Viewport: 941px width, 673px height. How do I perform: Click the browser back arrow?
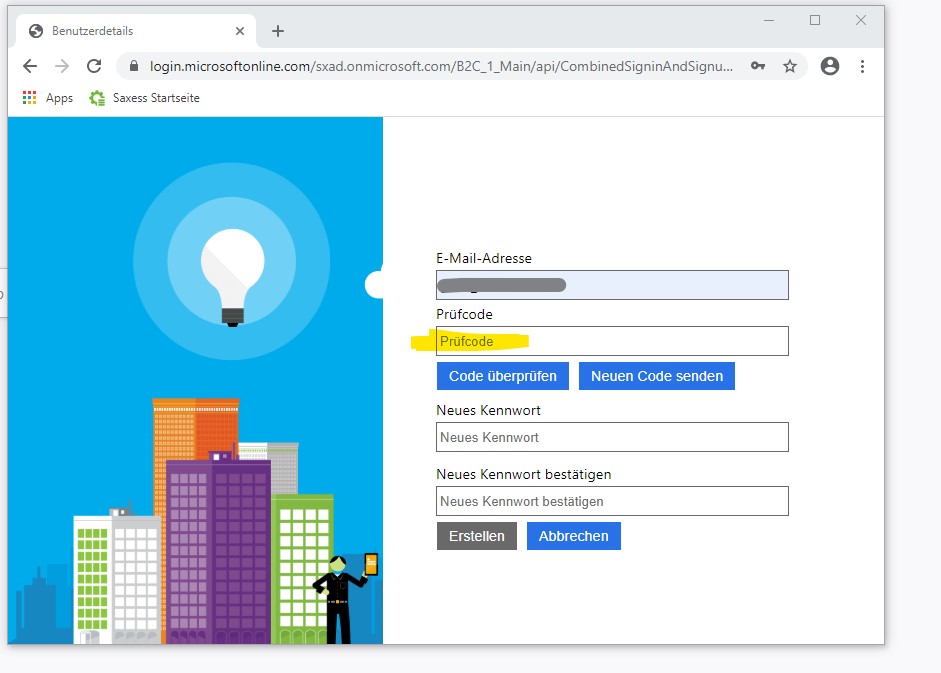click(x=30, y=66)
